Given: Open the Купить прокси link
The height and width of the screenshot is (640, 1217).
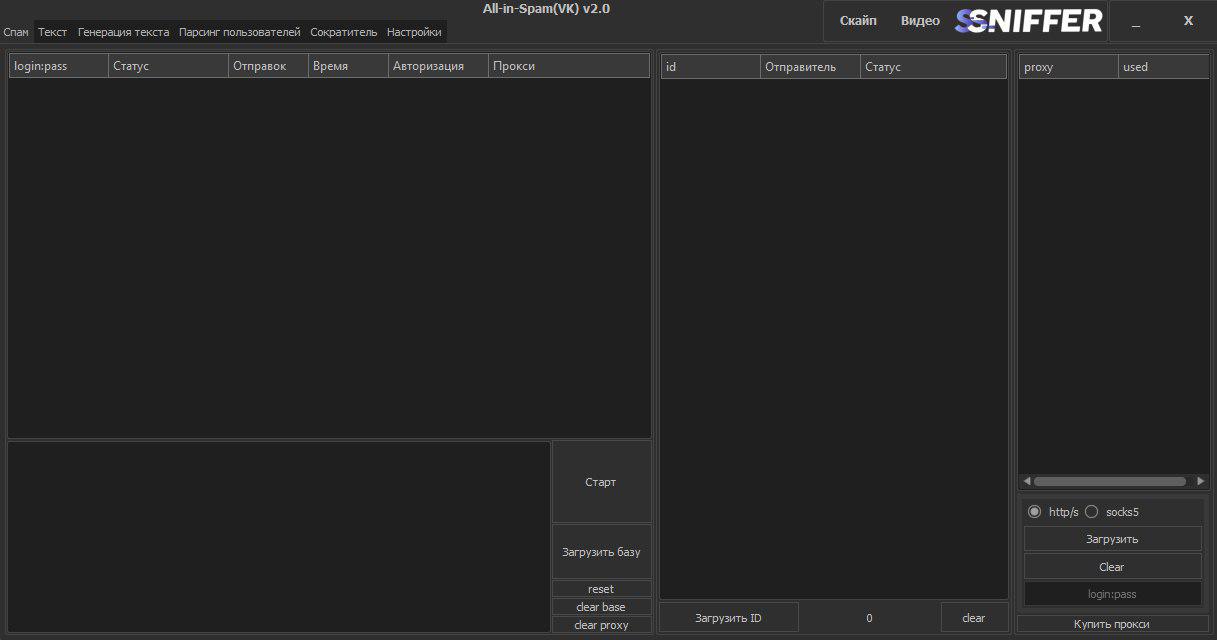Looking at the screenshot, I should 1112,624.
